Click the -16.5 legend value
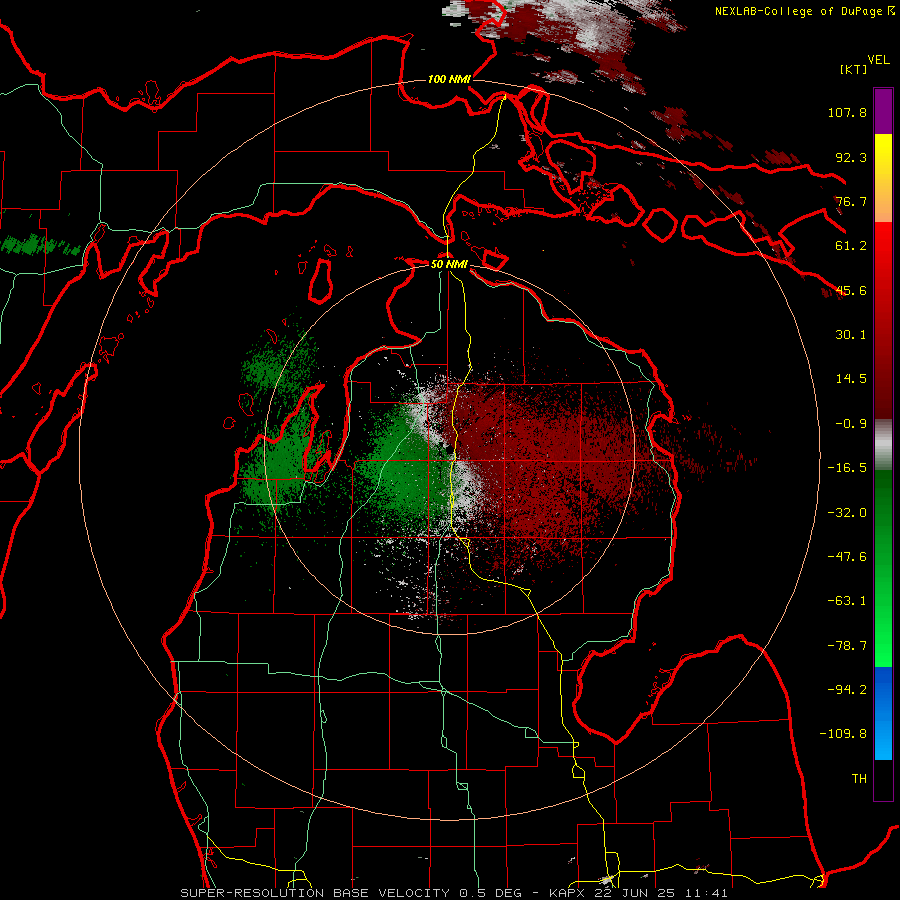Screen dimensions: 900x900 point(847,468)
